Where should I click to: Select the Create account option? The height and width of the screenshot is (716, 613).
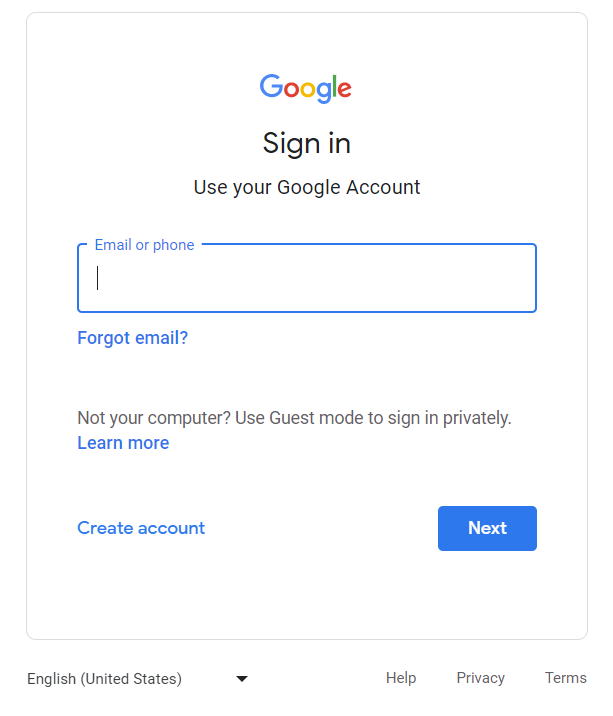(x=141, y=528)
